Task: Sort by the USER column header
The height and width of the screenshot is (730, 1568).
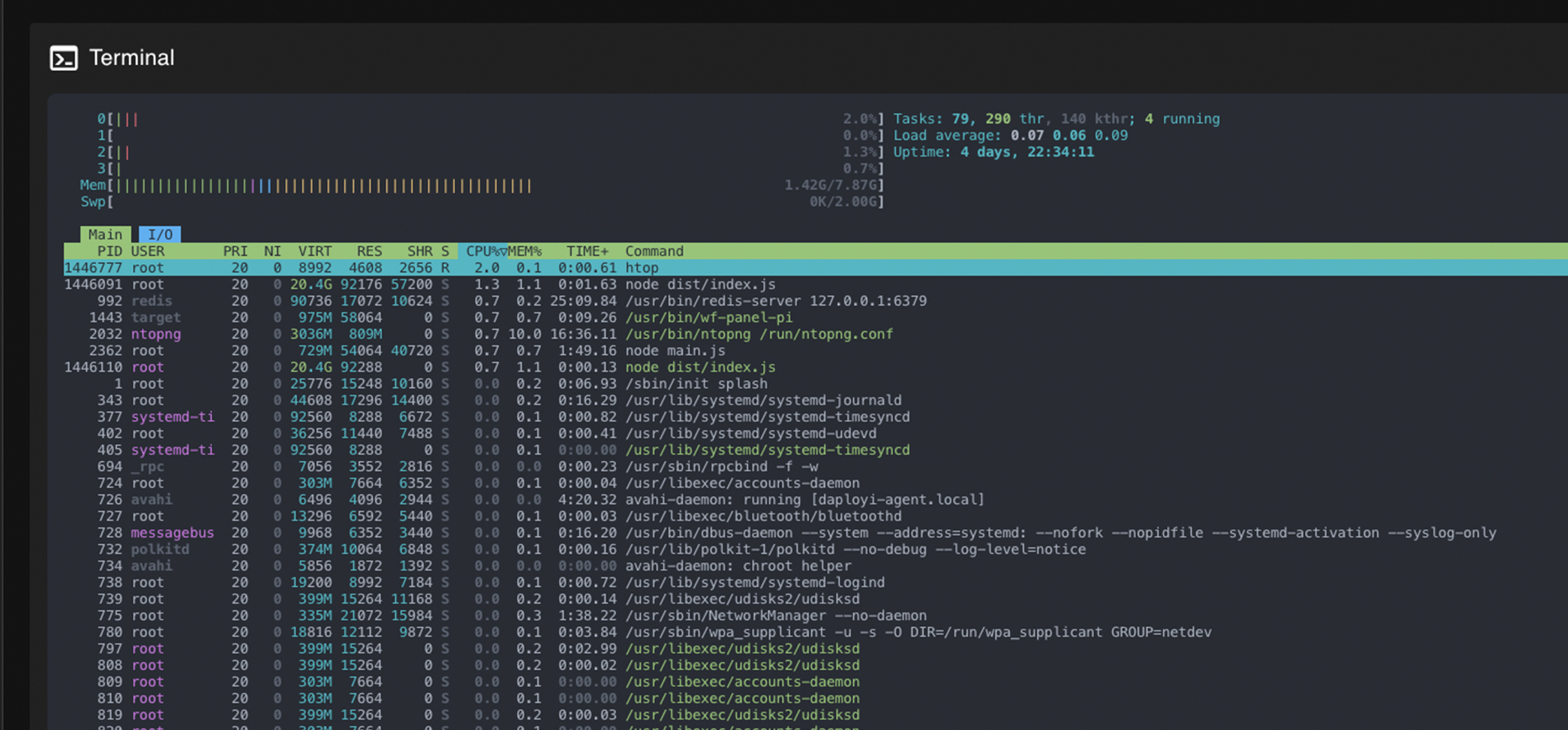Action: 148,251
